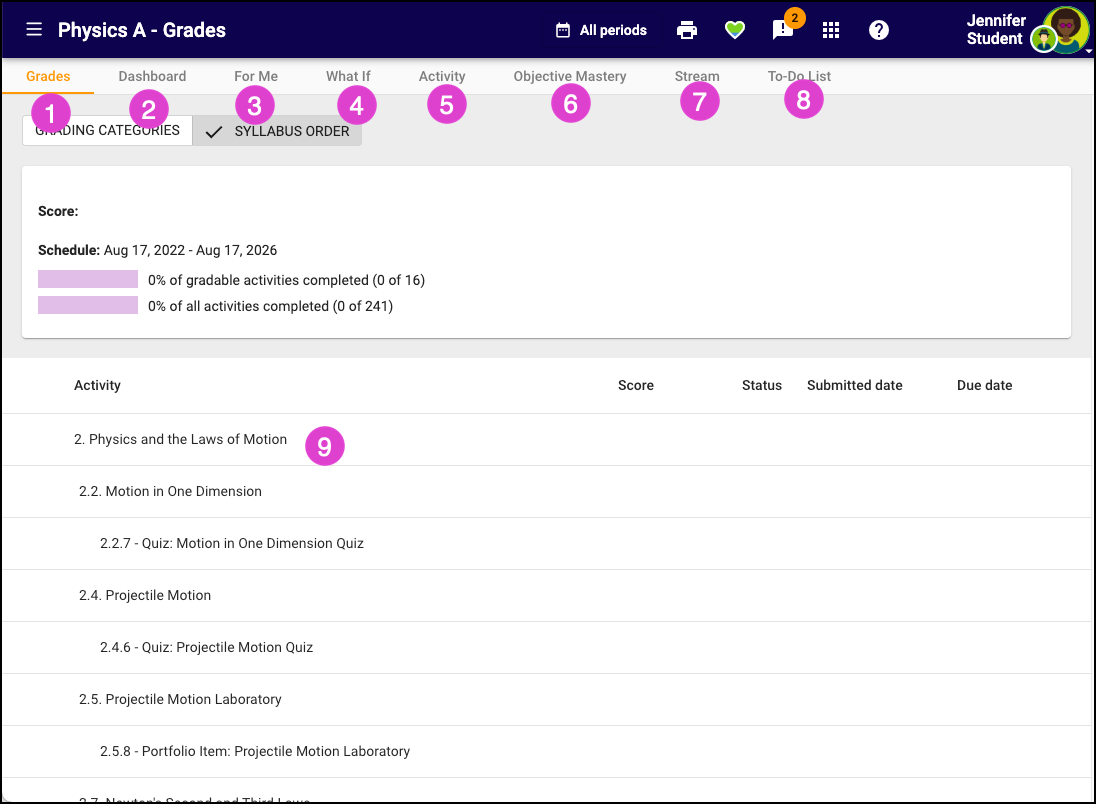Open the Objective Mastery tab

[x=570, y=76]
